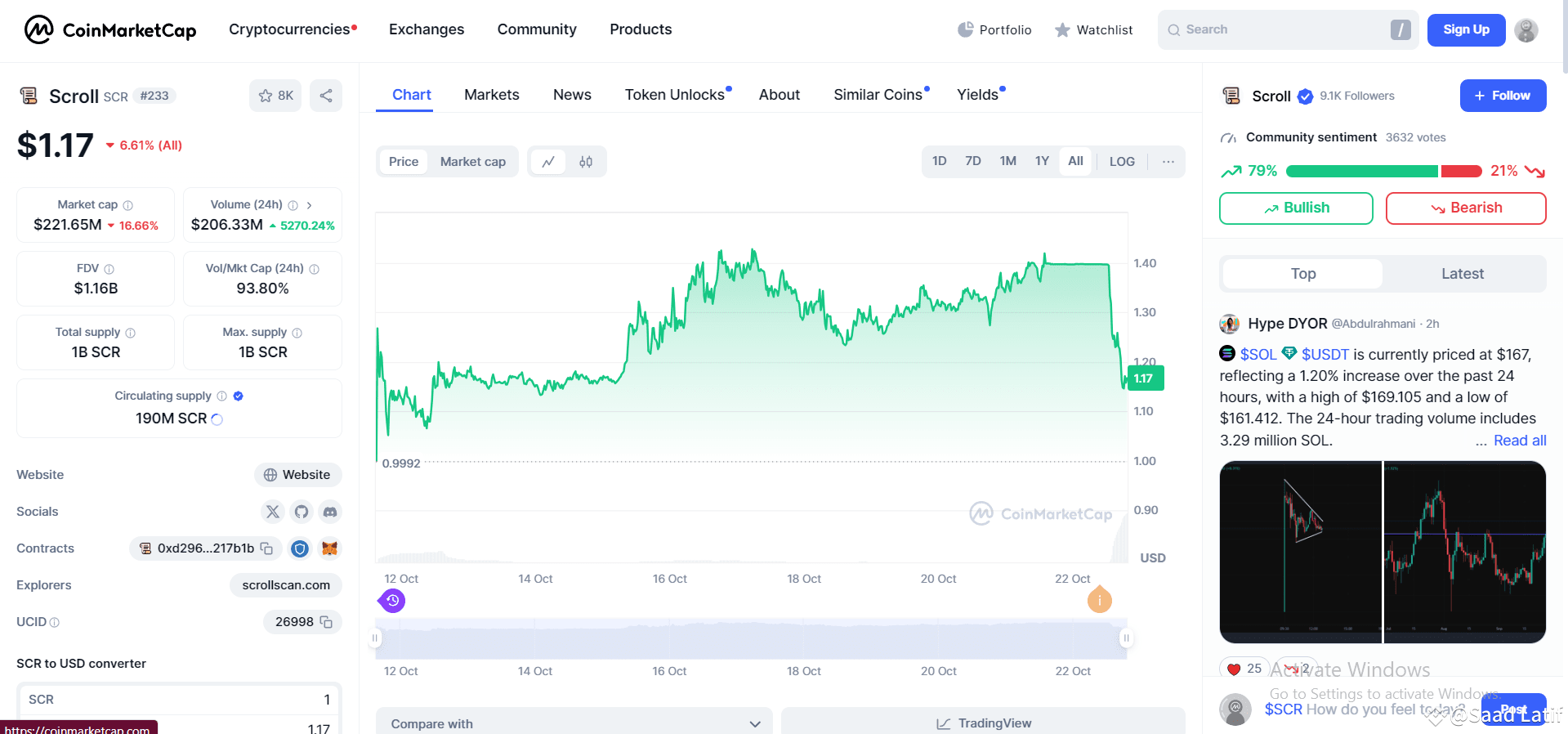Expand the Compare with dropdown
The image size is (1568, 734).
click(574, 723)
